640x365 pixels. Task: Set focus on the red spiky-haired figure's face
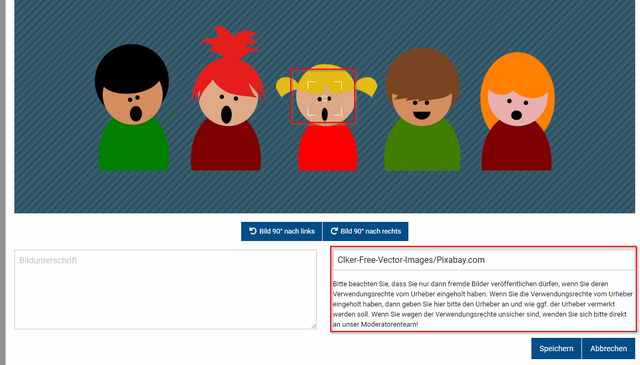[x=228, y=105]
